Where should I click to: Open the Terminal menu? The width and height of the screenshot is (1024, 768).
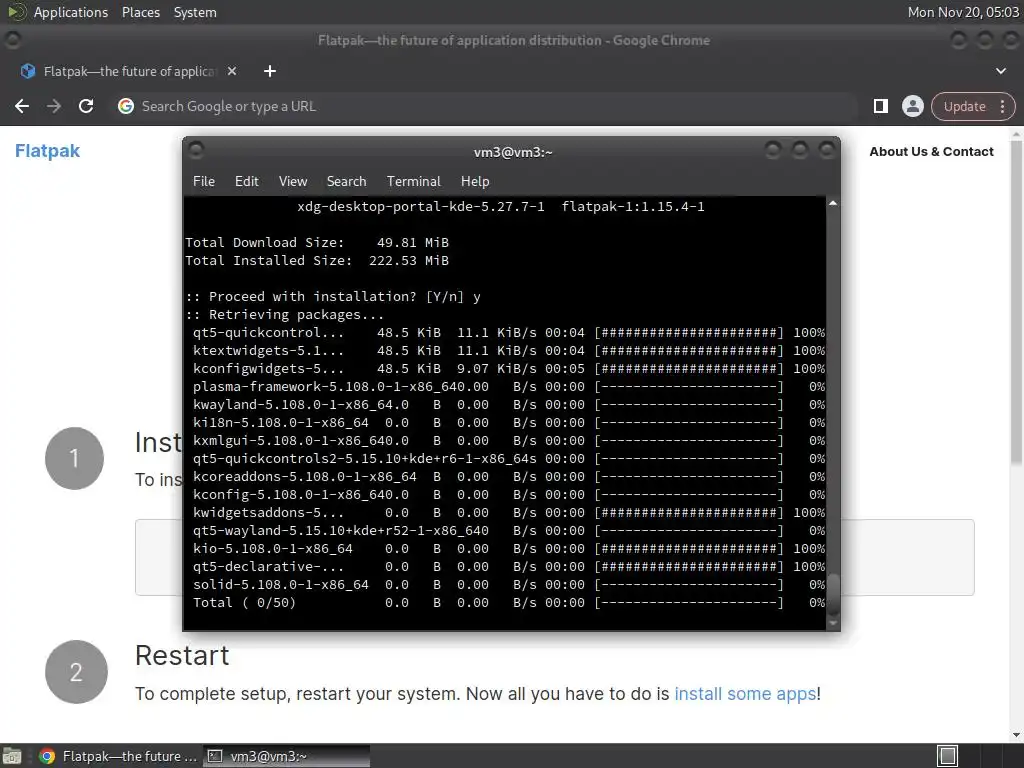413,182
